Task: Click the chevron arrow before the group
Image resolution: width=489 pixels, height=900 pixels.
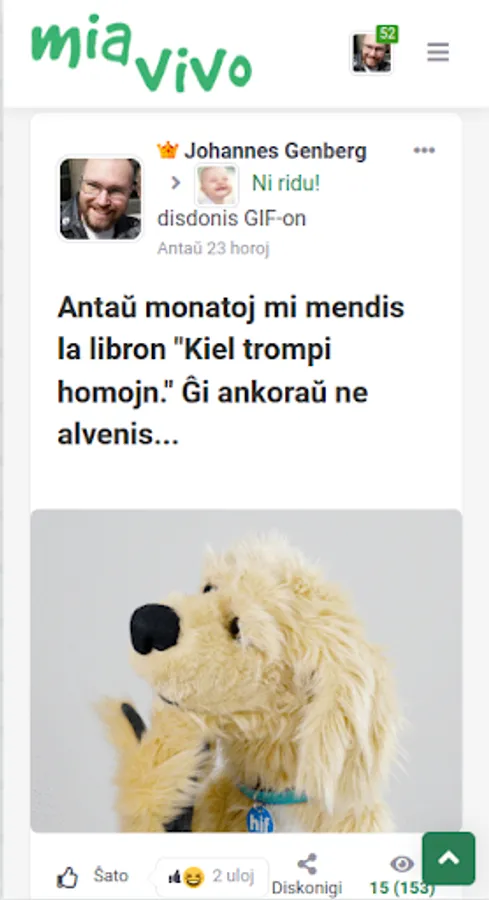Action: click(176, 184)
